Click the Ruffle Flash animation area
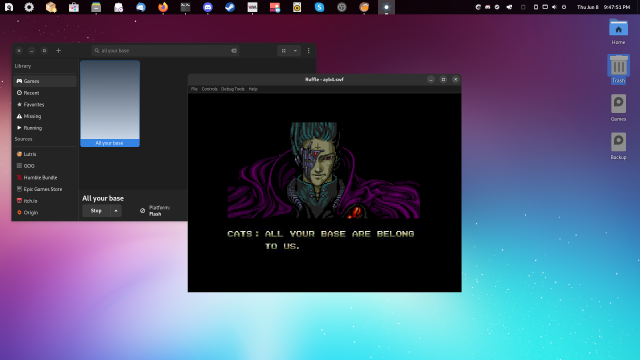 324,192
